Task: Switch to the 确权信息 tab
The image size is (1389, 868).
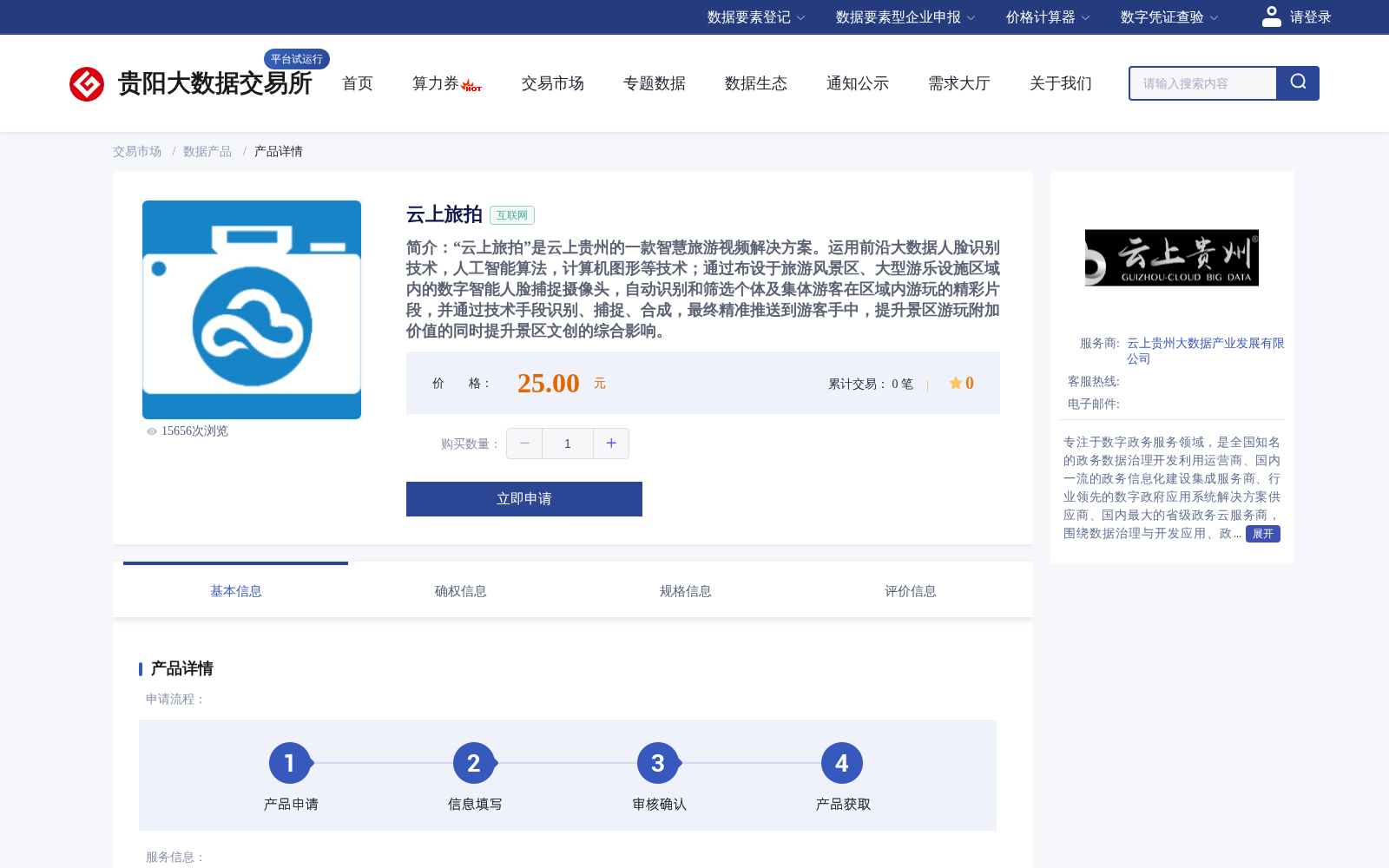Action: (x=461, y=591)
